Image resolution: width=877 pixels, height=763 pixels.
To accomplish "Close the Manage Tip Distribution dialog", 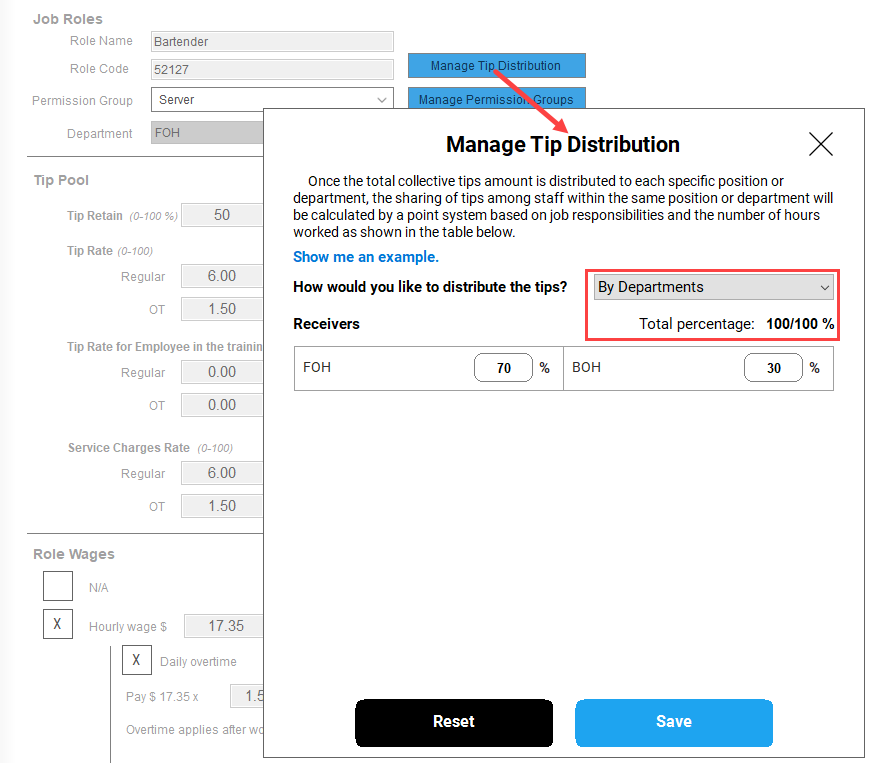I will (820, 144).
